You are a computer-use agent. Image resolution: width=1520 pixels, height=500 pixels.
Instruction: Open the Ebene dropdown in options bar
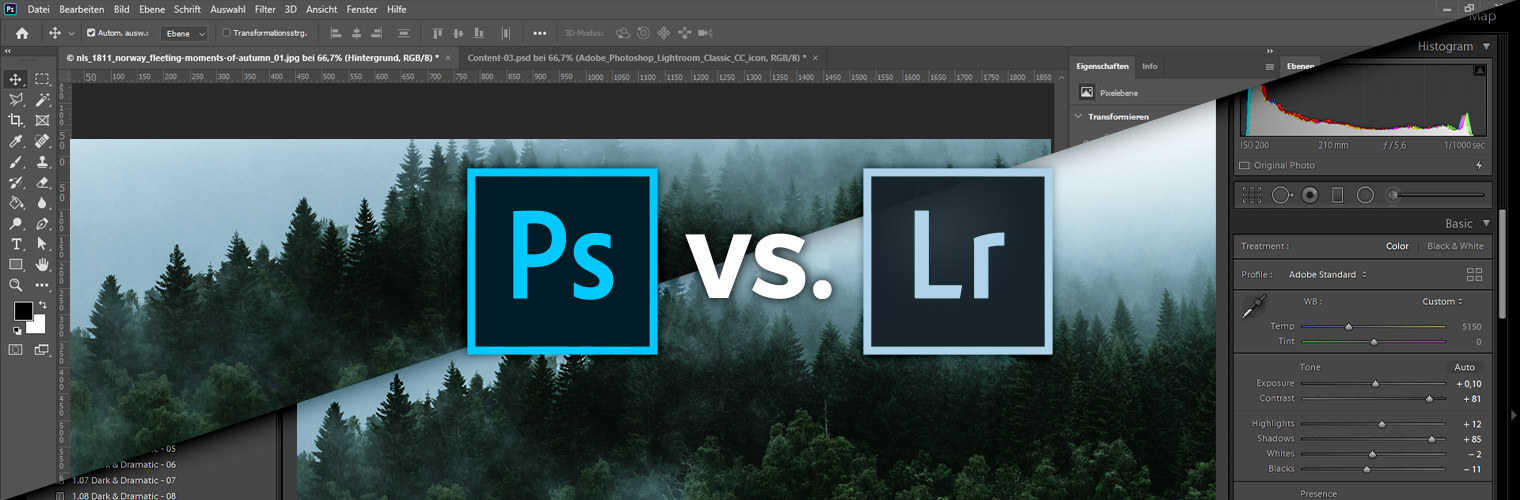pyautogui.click(x=185, y=33)
